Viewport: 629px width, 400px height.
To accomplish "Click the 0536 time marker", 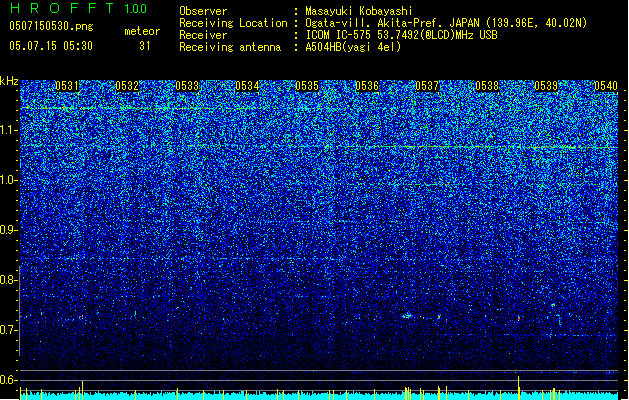I will tap(367, 86).
